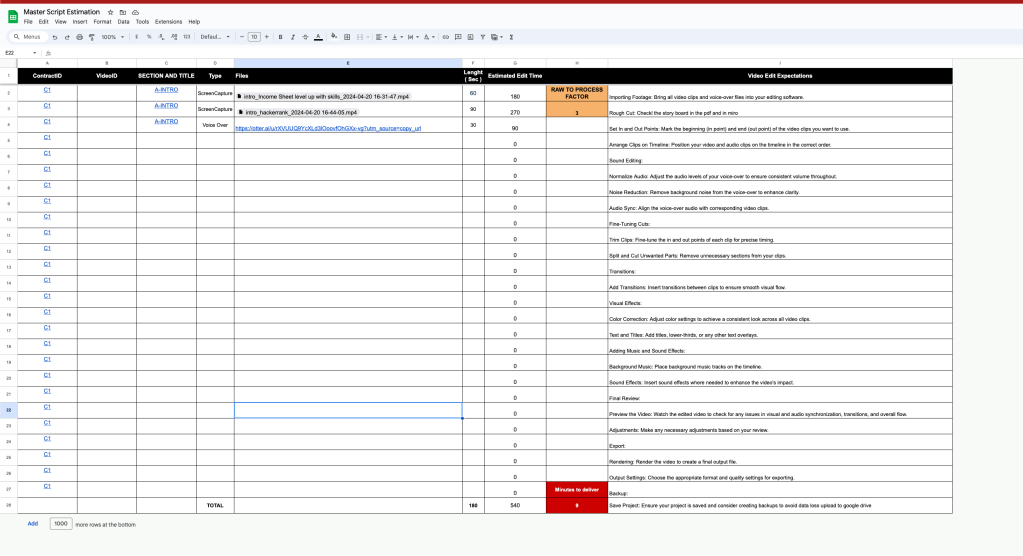This screenshot has height=556, width=1023.
Task: Open the Name box dropdown arrow
Action: click(x=35, y=53)
